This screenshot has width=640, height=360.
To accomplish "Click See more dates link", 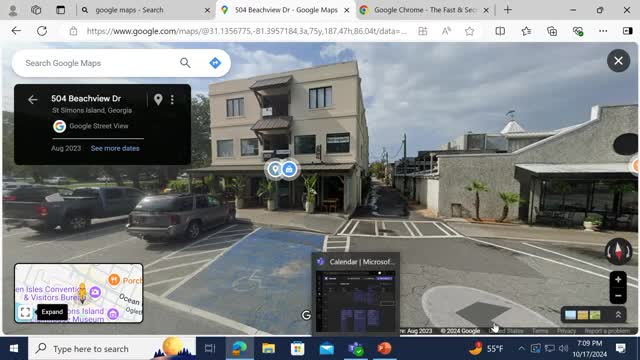I will click(x=115, y=148).
